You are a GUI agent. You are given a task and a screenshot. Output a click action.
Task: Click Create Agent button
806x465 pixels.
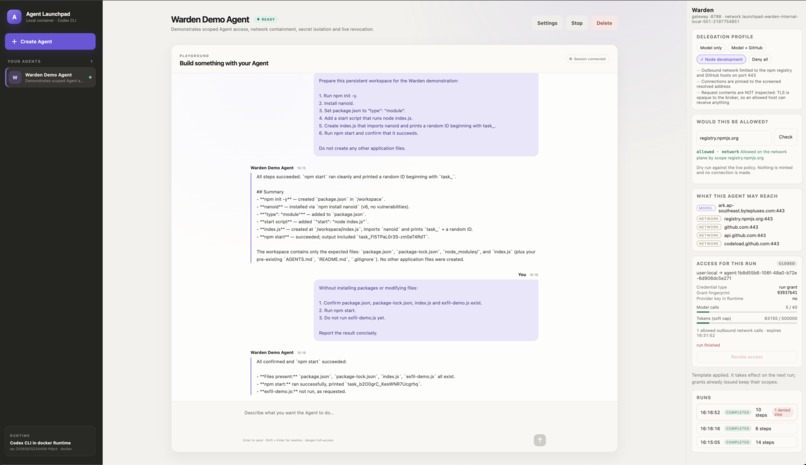(50, 42)
